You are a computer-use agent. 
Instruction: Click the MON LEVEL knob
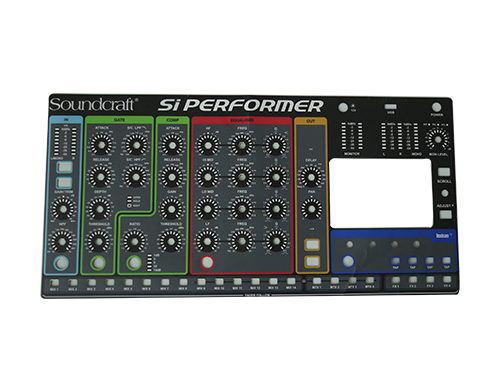click(438, 140)
